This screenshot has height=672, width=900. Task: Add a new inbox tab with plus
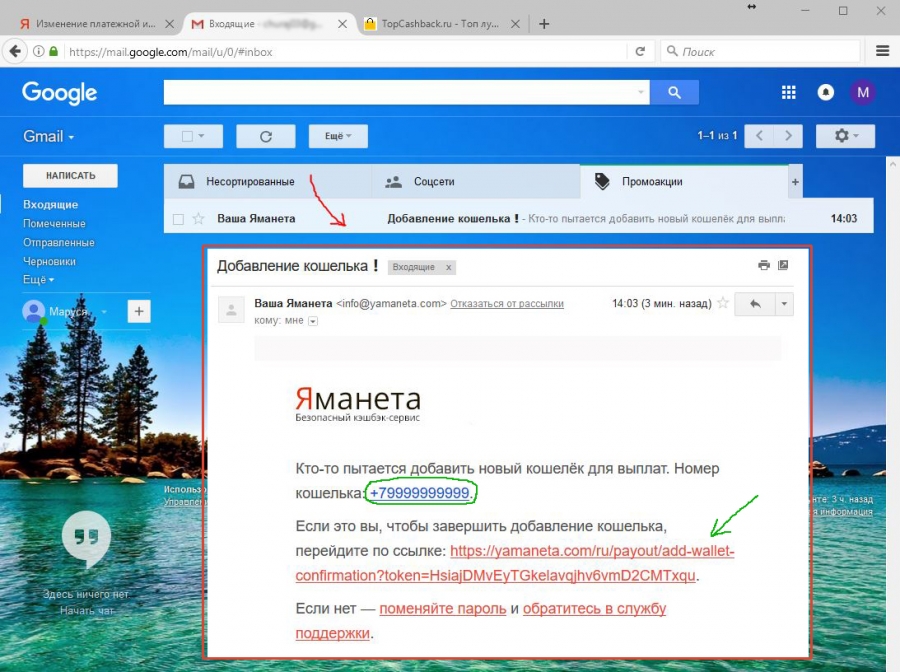click(x=795, y=182)
